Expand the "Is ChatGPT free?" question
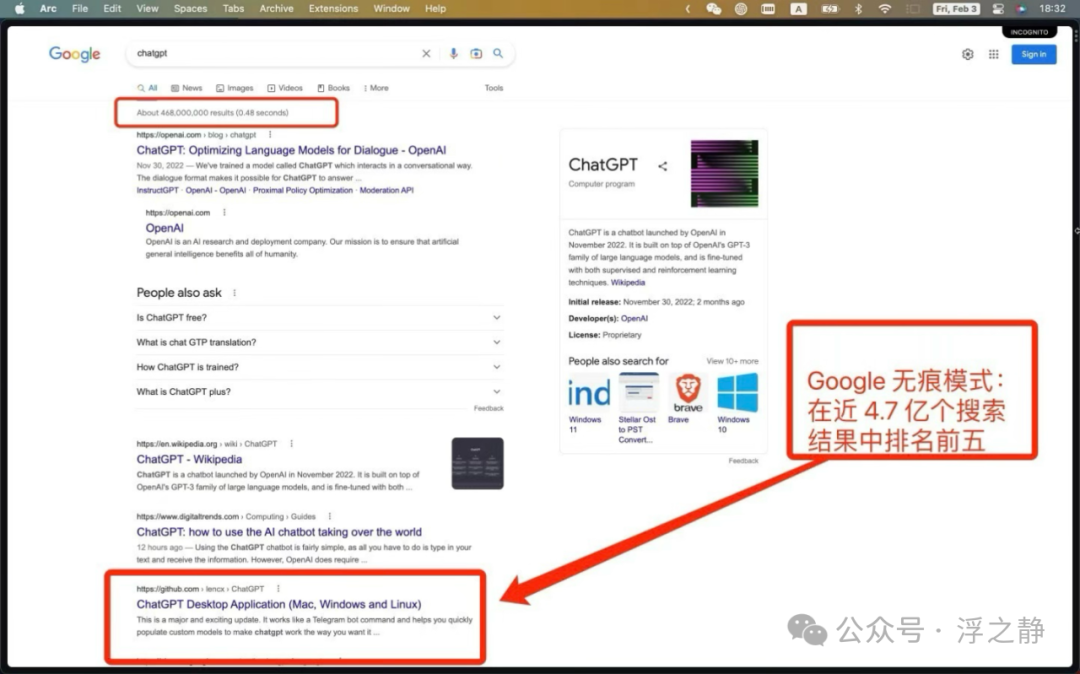This screenshot has height=674, width=1080. click(319, 317)
